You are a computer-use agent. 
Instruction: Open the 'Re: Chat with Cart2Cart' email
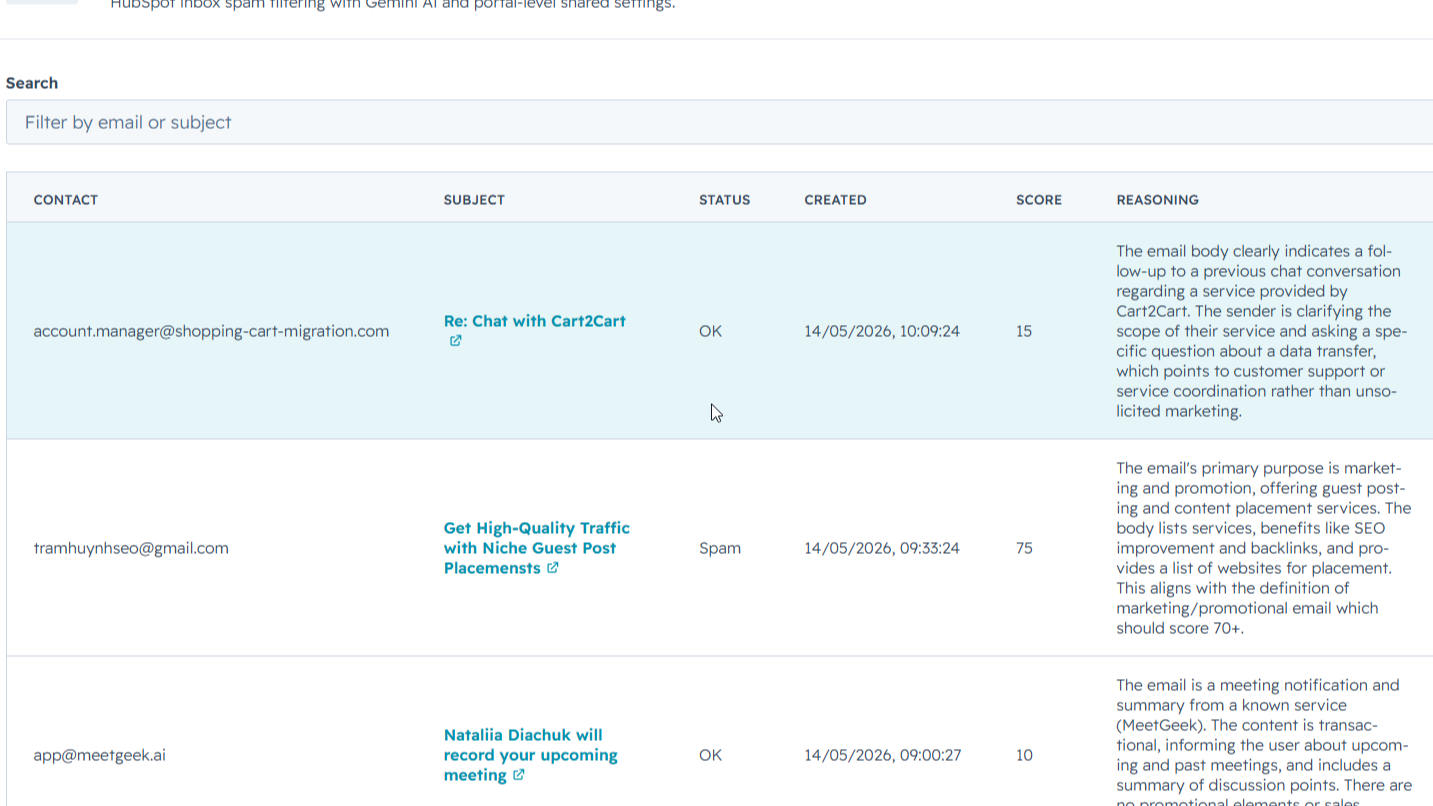(535, 321)
